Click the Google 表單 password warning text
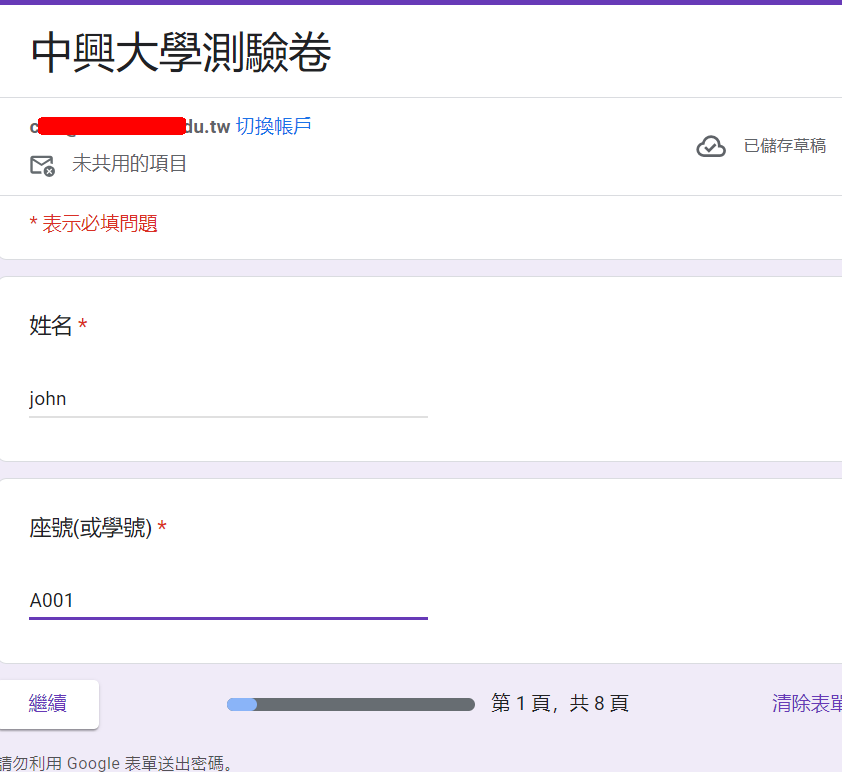This screenshot has width=842, height=772. coord(118,763)
